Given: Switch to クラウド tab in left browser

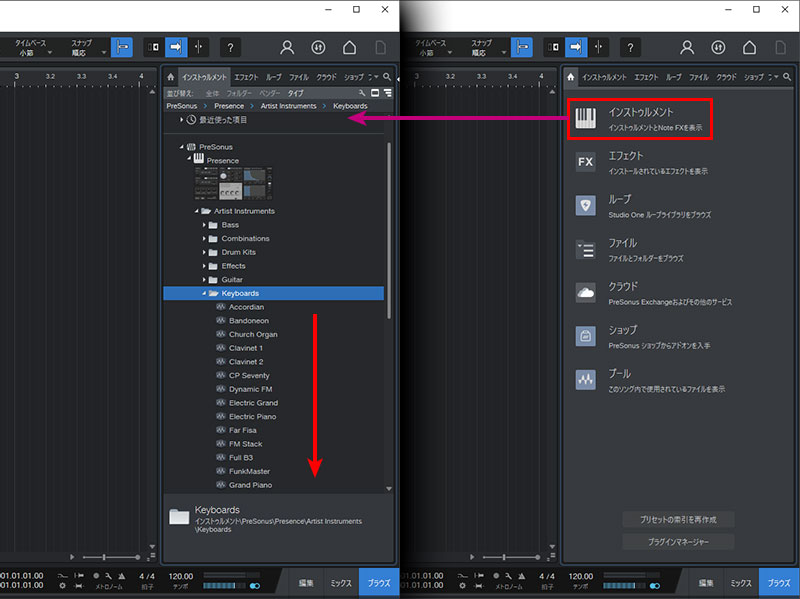Looking at the screenshot, I should 327,77.
